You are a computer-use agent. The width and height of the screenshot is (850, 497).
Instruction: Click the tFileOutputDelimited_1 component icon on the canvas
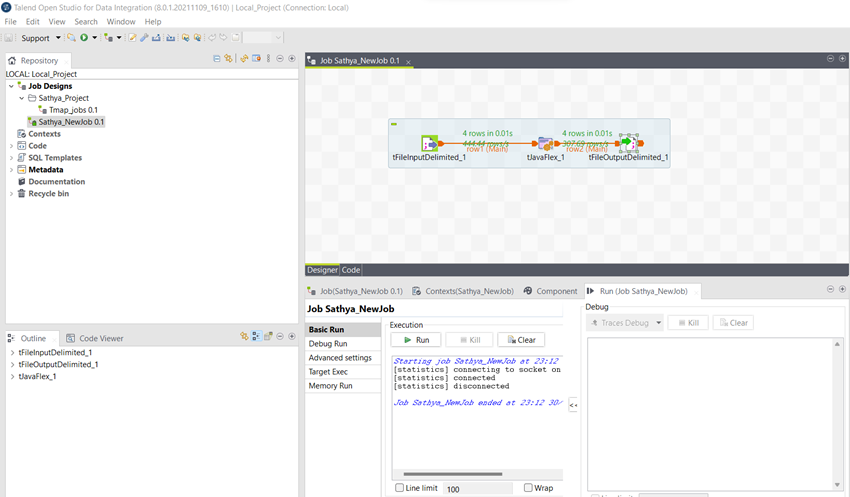pyautogui.click(x=629, y=143)
